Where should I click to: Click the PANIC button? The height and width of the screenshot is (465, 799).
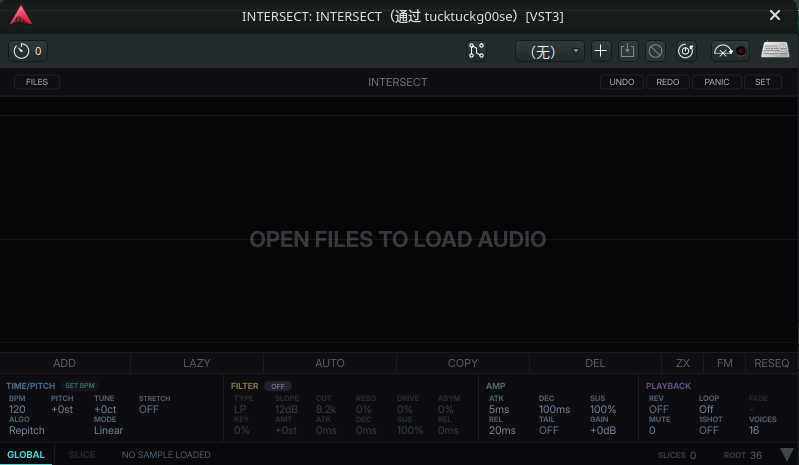point(716,82)
